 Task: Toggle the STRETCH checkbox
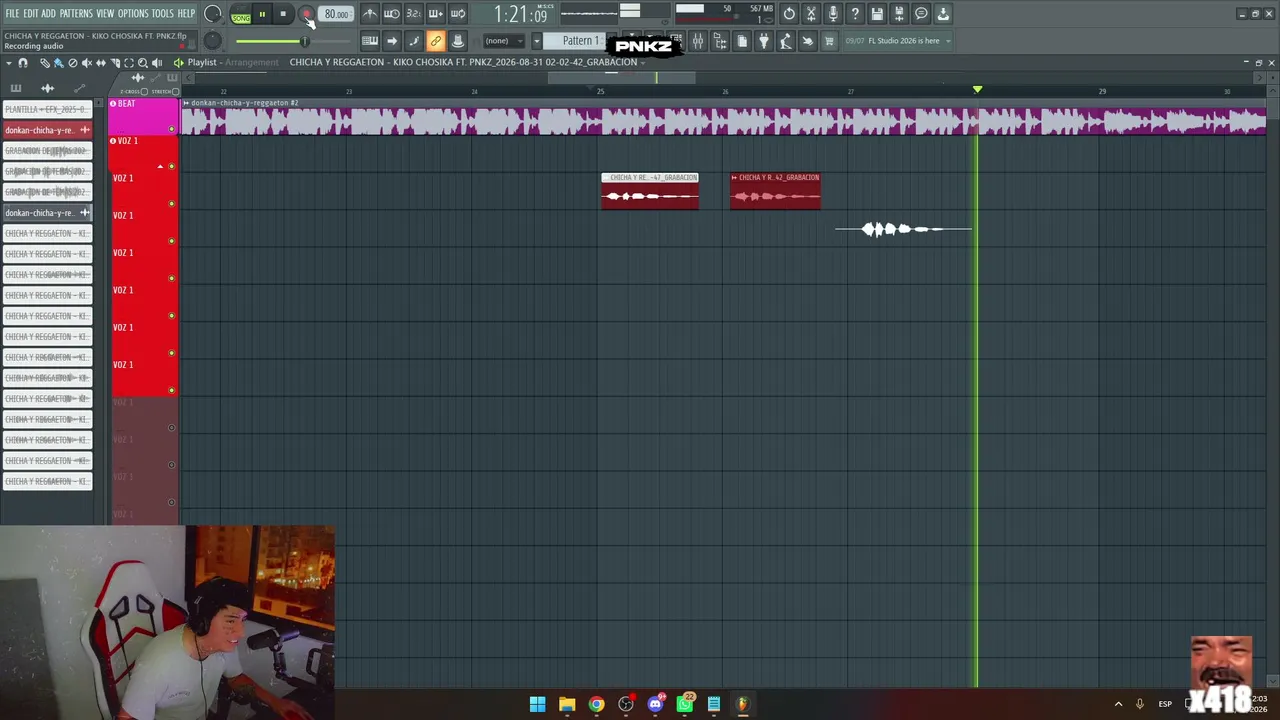point(175,92)
